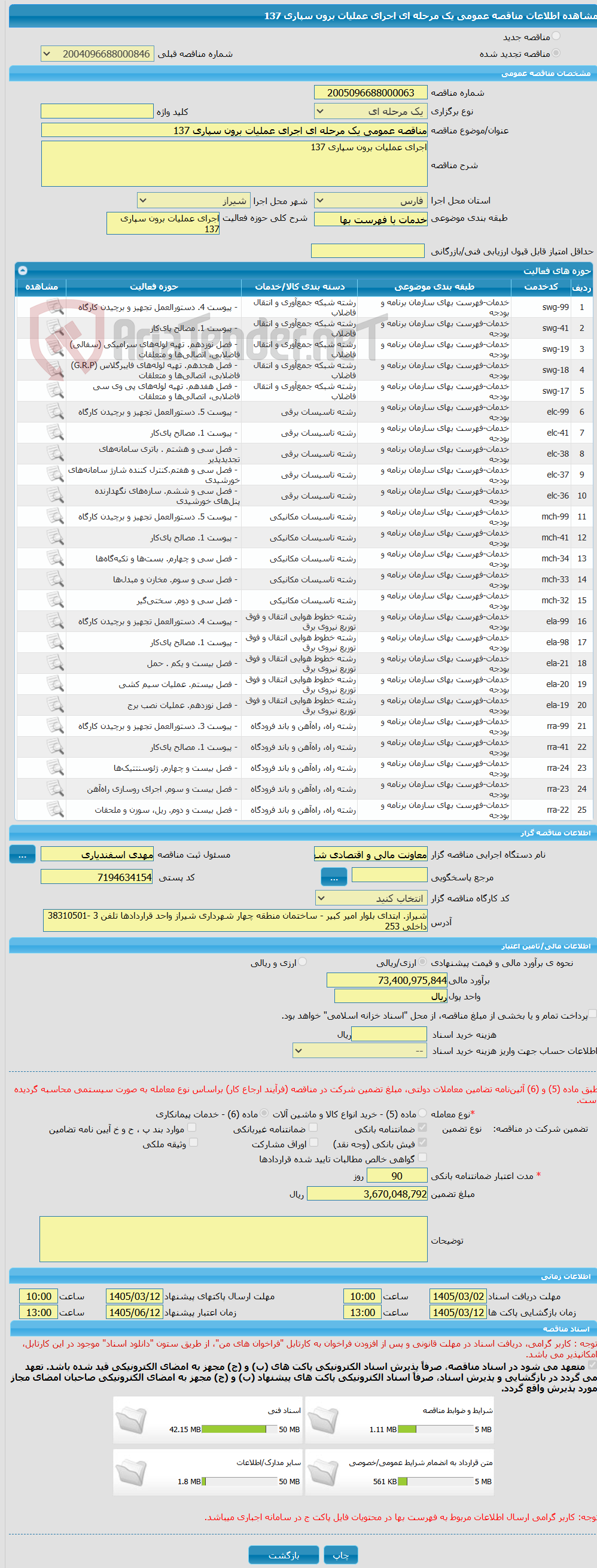Open the کد کارگاه مناقصه گزار dropdown

(x=371, y=898)
